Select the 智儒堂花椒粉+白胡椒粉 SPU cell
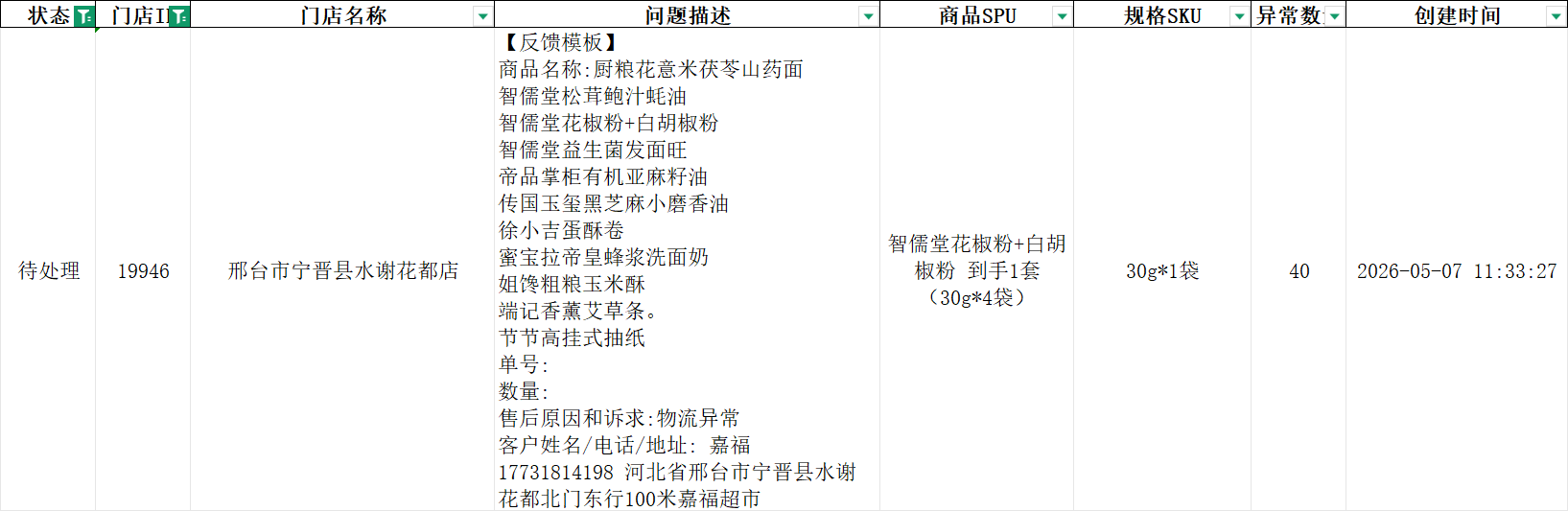1568x511 pixels. click(976, 270)
